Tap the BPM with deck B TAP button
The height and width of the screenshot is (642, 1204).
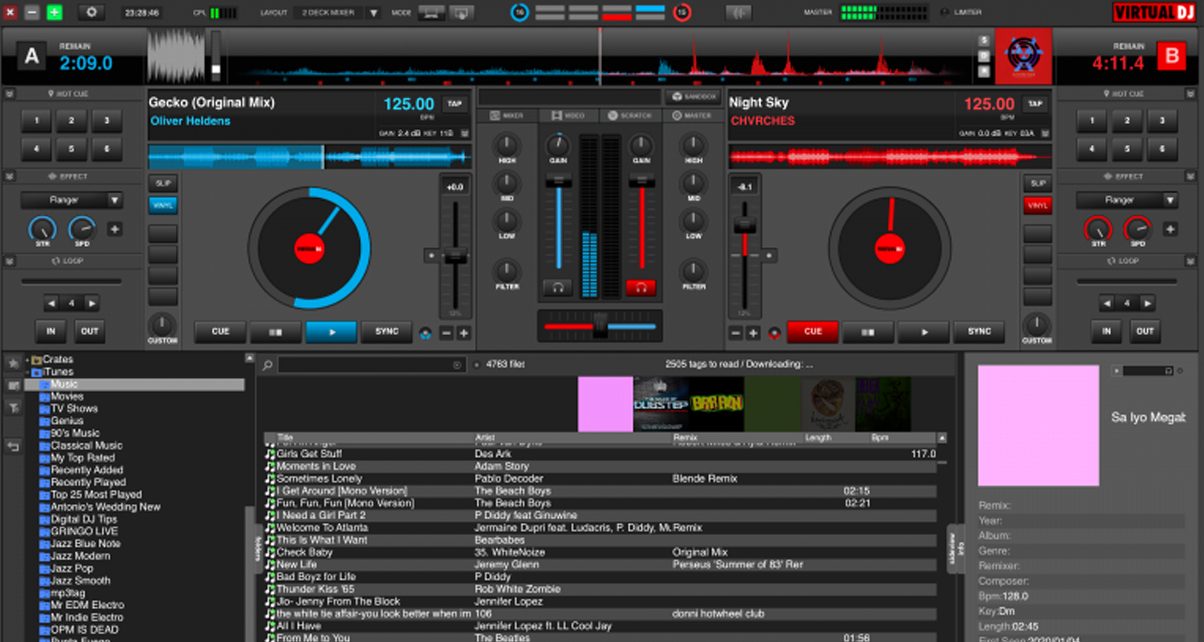click(1034, 103)
